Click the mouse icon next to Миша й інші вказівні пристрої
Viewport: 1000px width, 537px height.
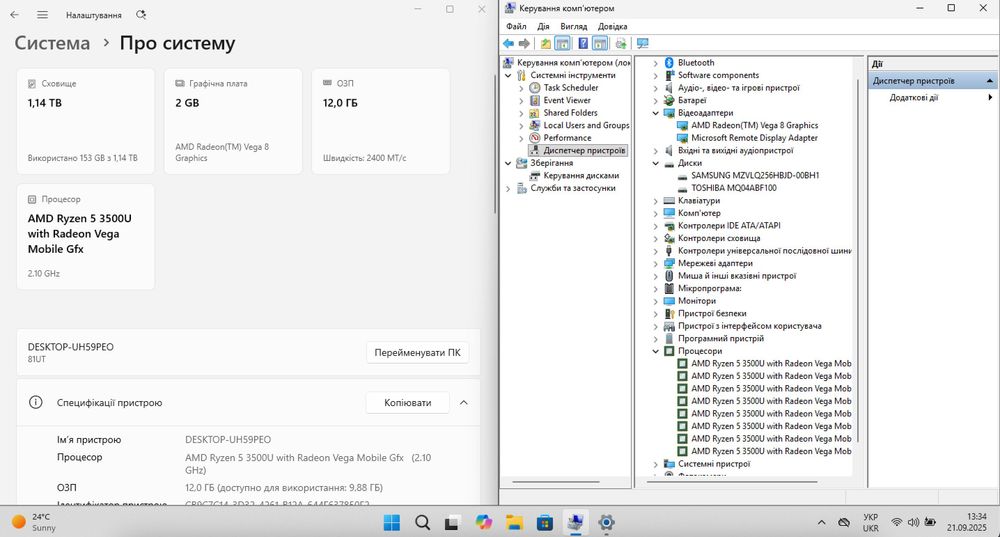point(669,276)
